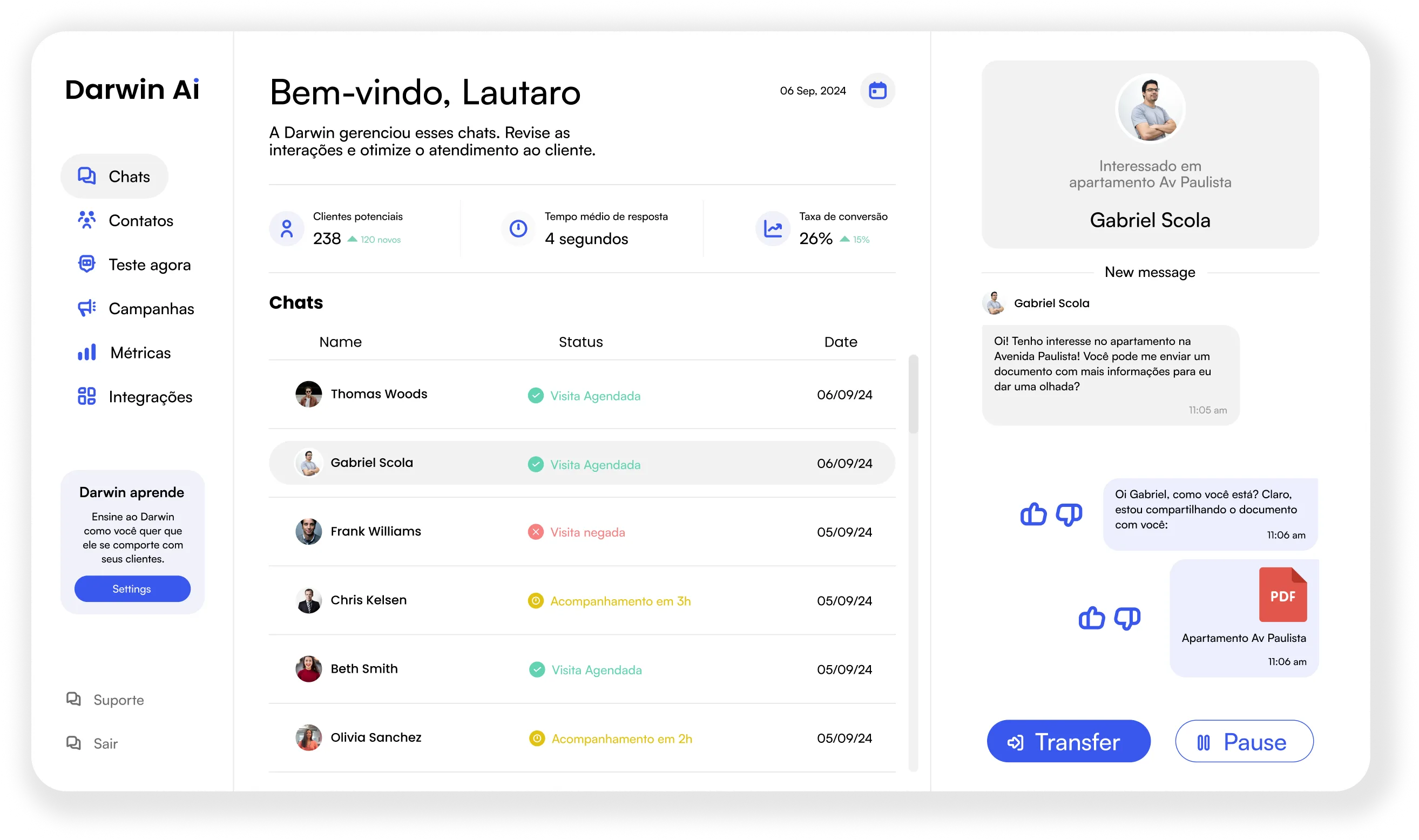1419x840 pixels.
Task: Click the chats list vertical scrollbar
Action: (913, 395)
